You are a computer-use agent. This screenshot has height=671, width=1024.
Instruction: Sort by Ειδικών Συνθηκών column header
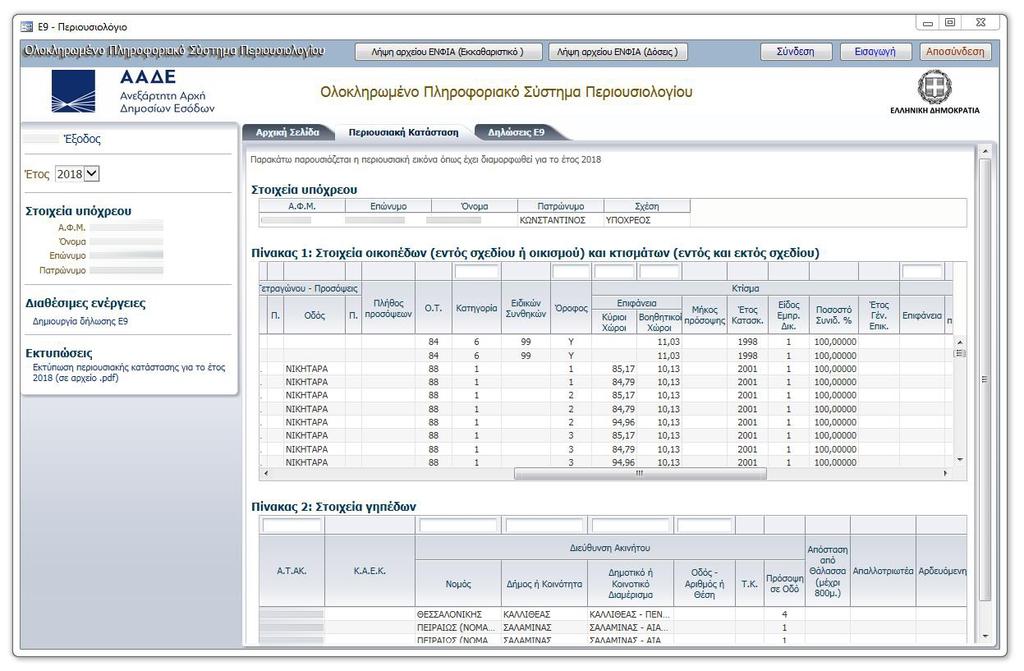pos(526,308)
